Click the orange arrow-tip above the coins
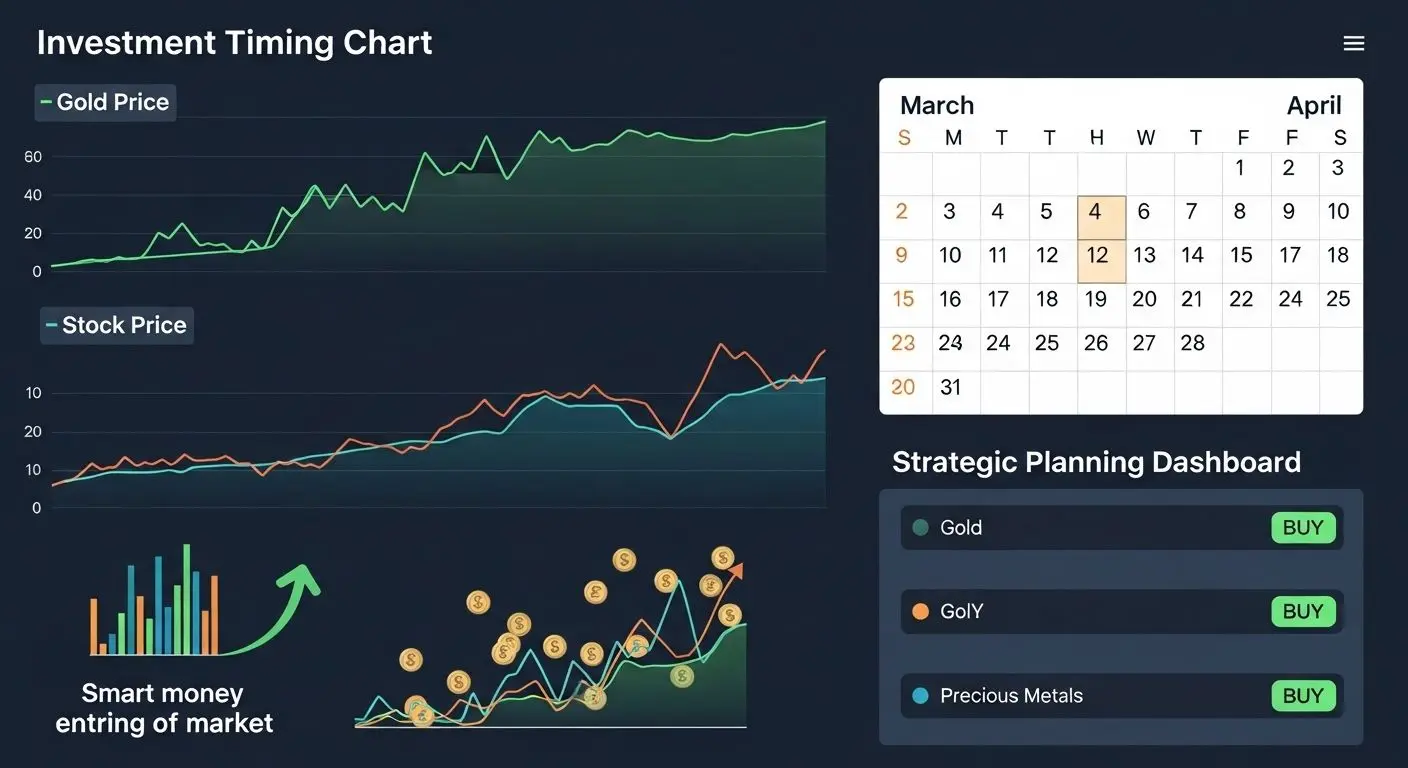Image resolution: width=1408 pixels, height=768 pixels. pos(737,570)
